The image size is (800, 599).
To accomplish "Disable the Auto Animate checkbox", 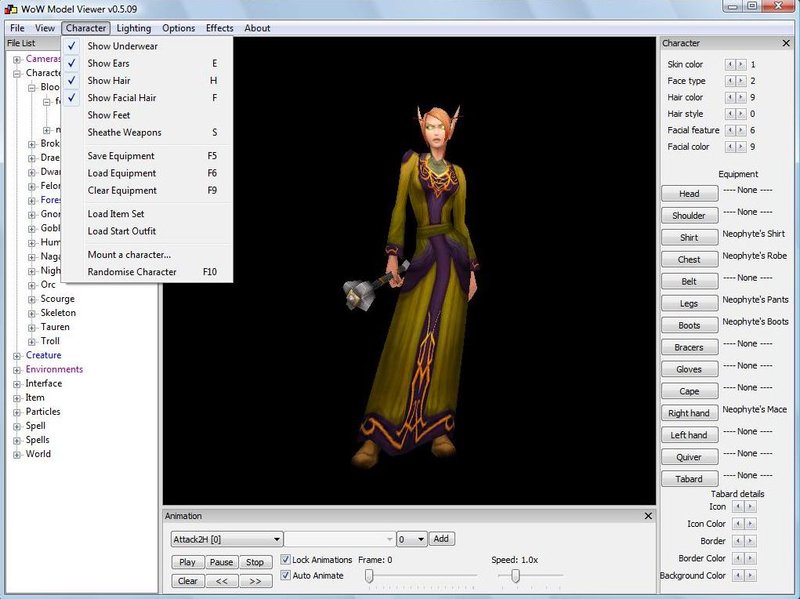I will click(286, 576).
